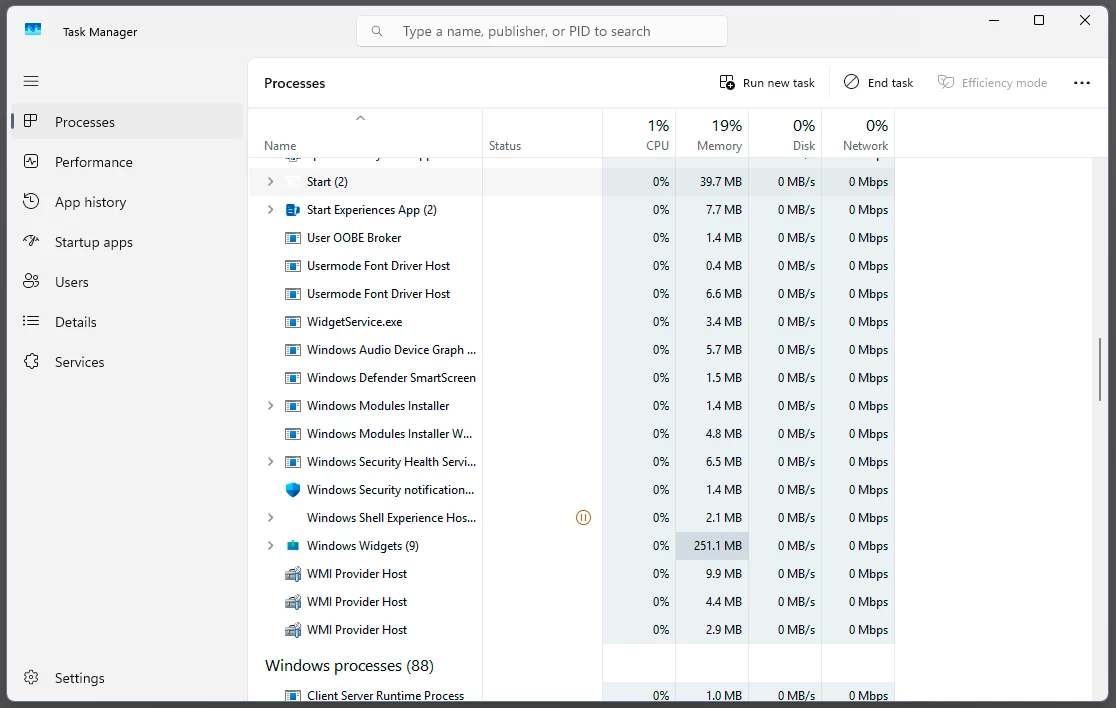Switch to the Details tab
This screenshot has height=708, width=1116.
127,321
